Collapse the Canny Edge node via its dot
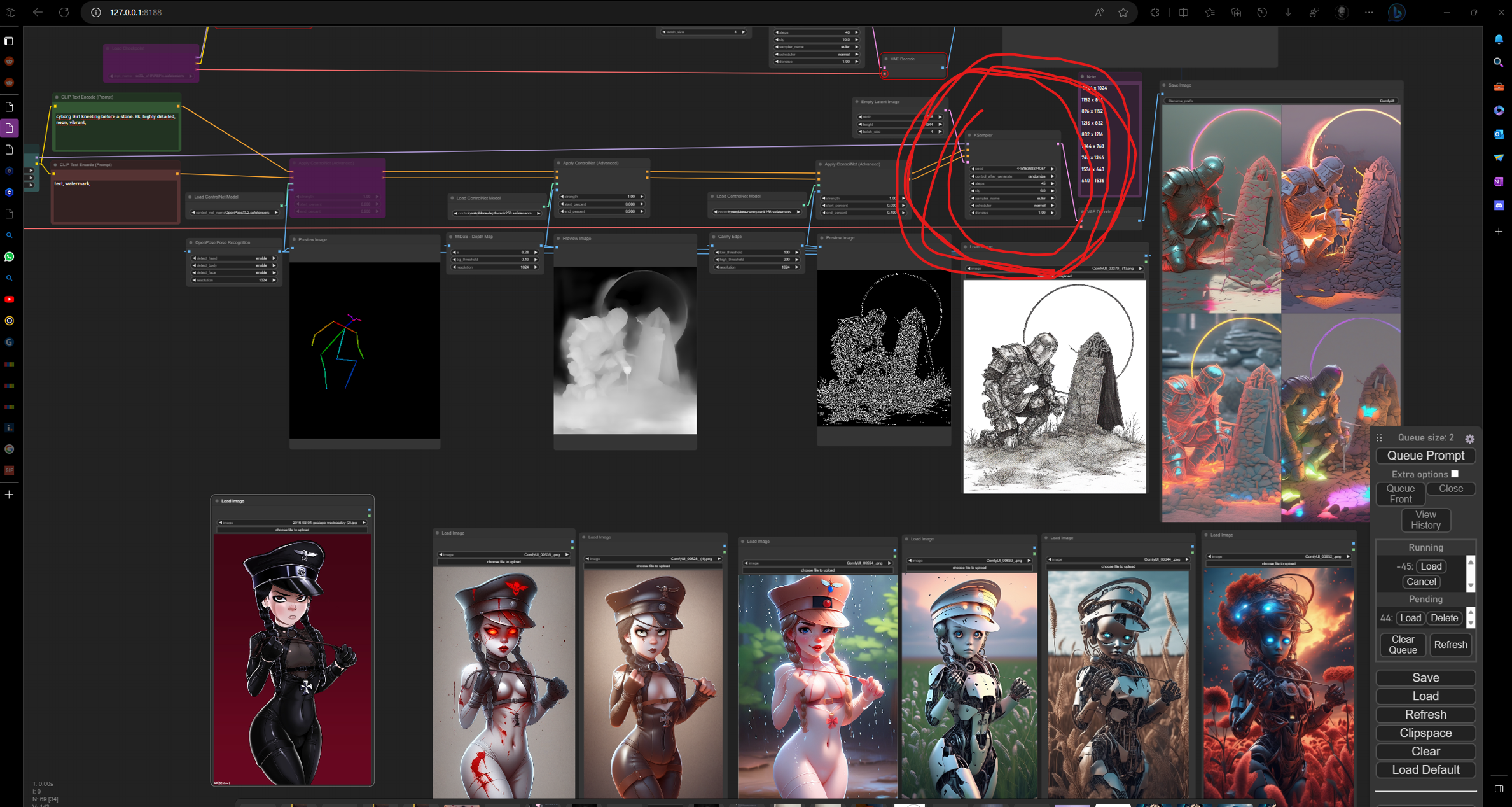1512x807 pixels. pyautogui.click(x=713, y=237)
